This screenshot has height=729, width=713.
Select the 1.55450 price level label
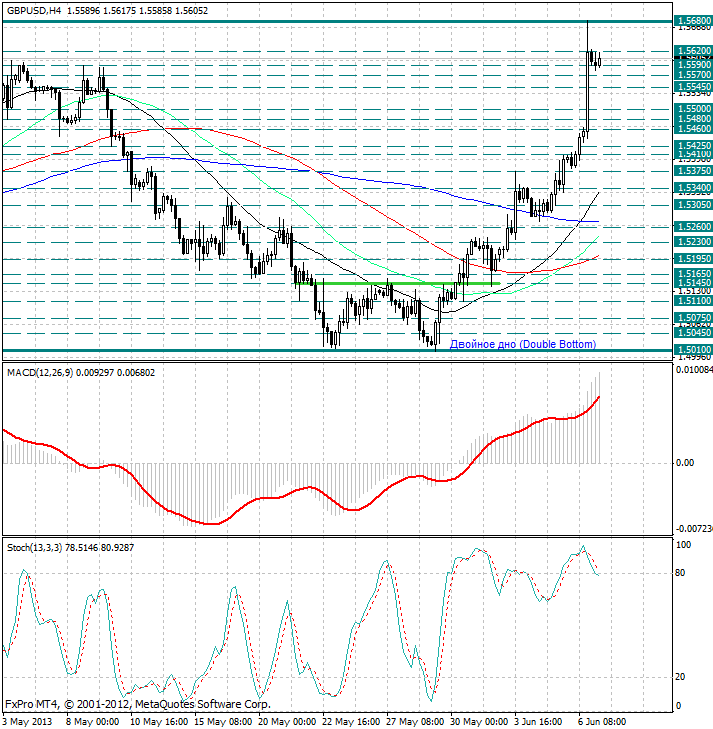693,86
